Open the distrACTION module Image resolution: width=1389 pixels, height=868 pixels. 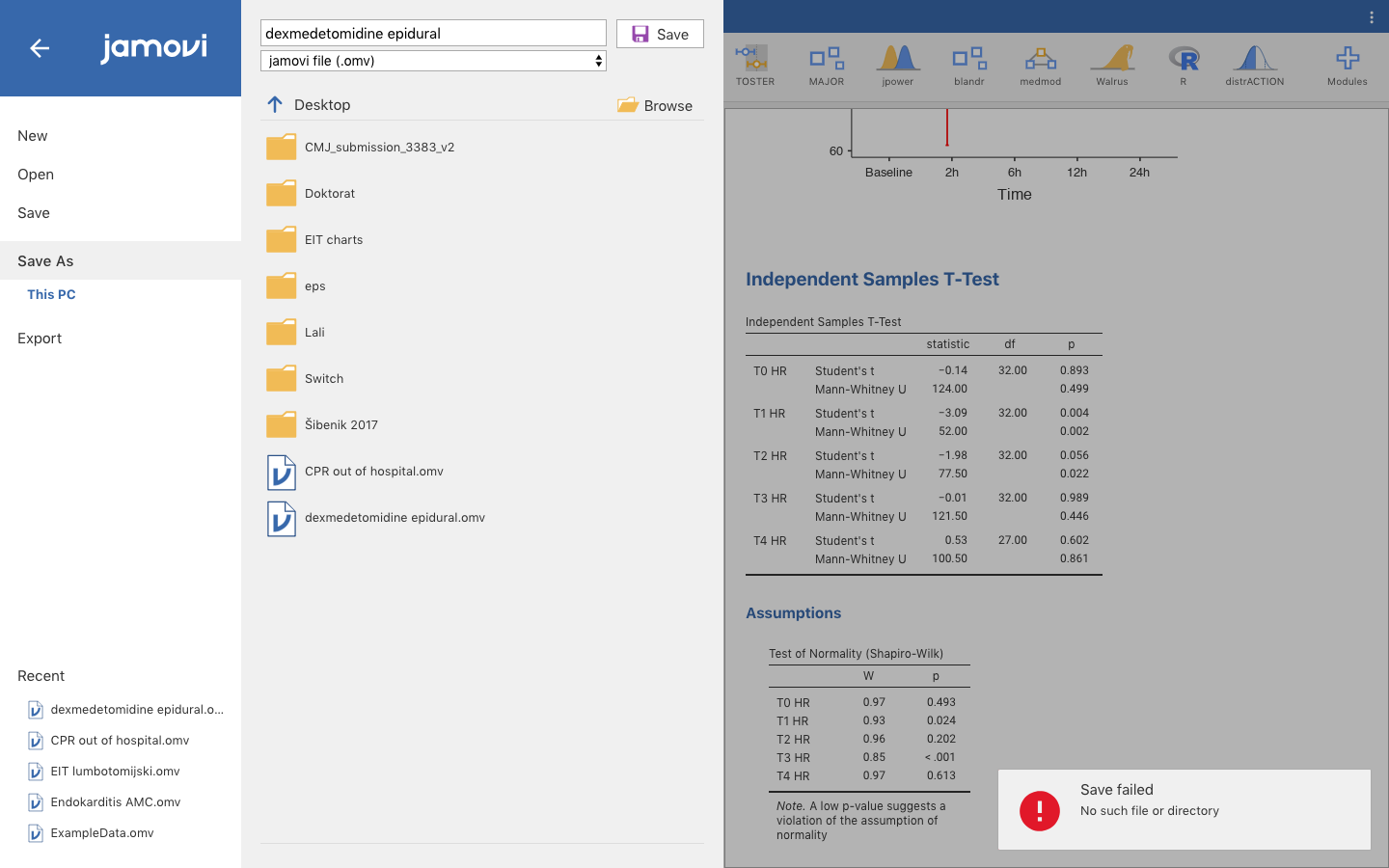[x=1255, y=66]
